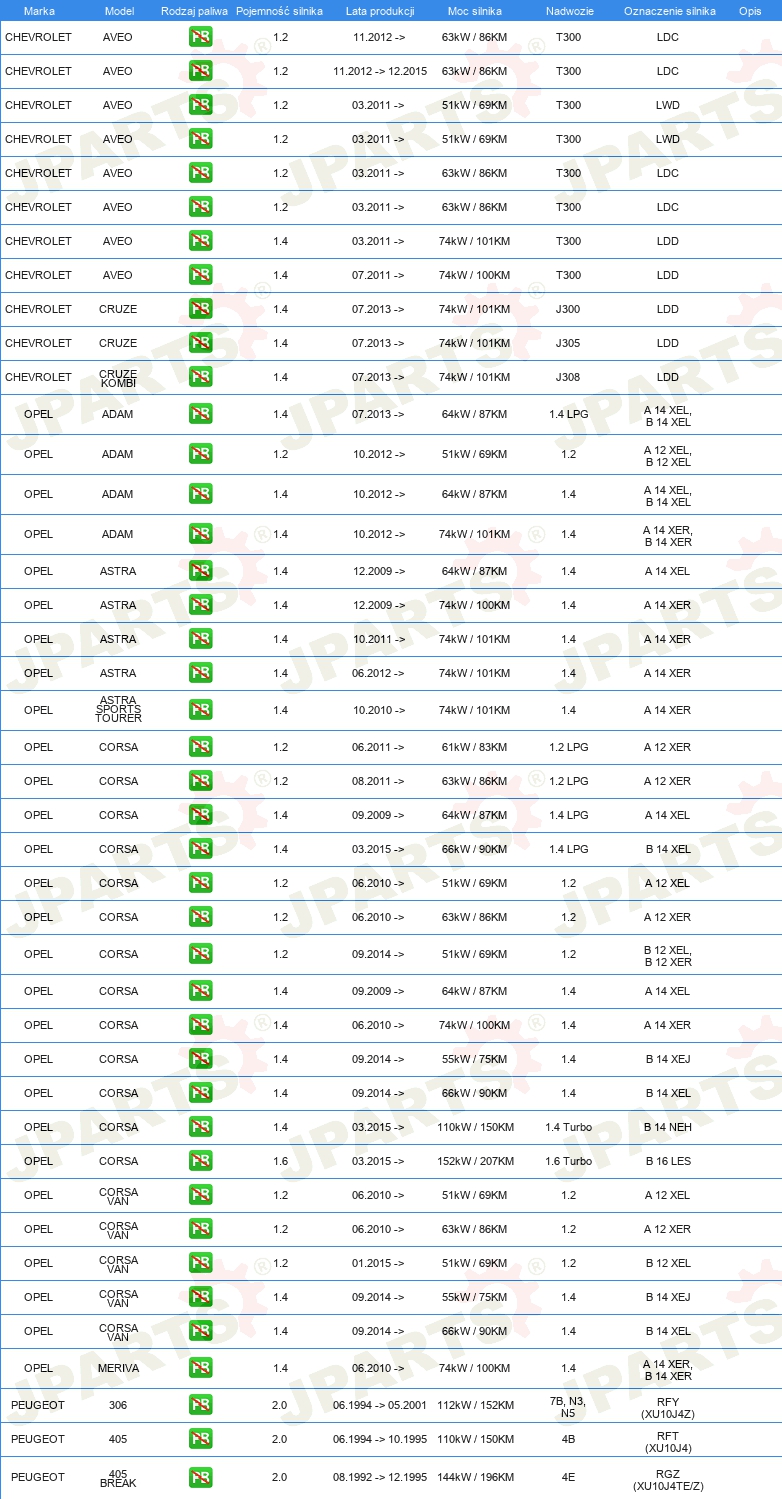This screenshot has height=1499, width=782.
Task: Click fuel icon in Peugeot 306 row
Action: pos(200,1405)
